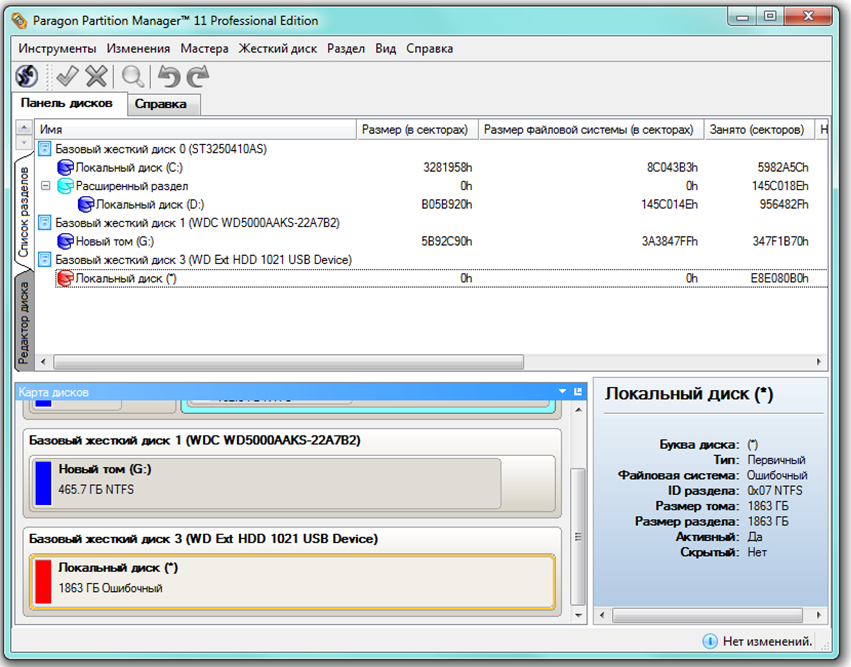
Task: Click the right arrow of partition list scrollbar
Action: pos(819,362)
